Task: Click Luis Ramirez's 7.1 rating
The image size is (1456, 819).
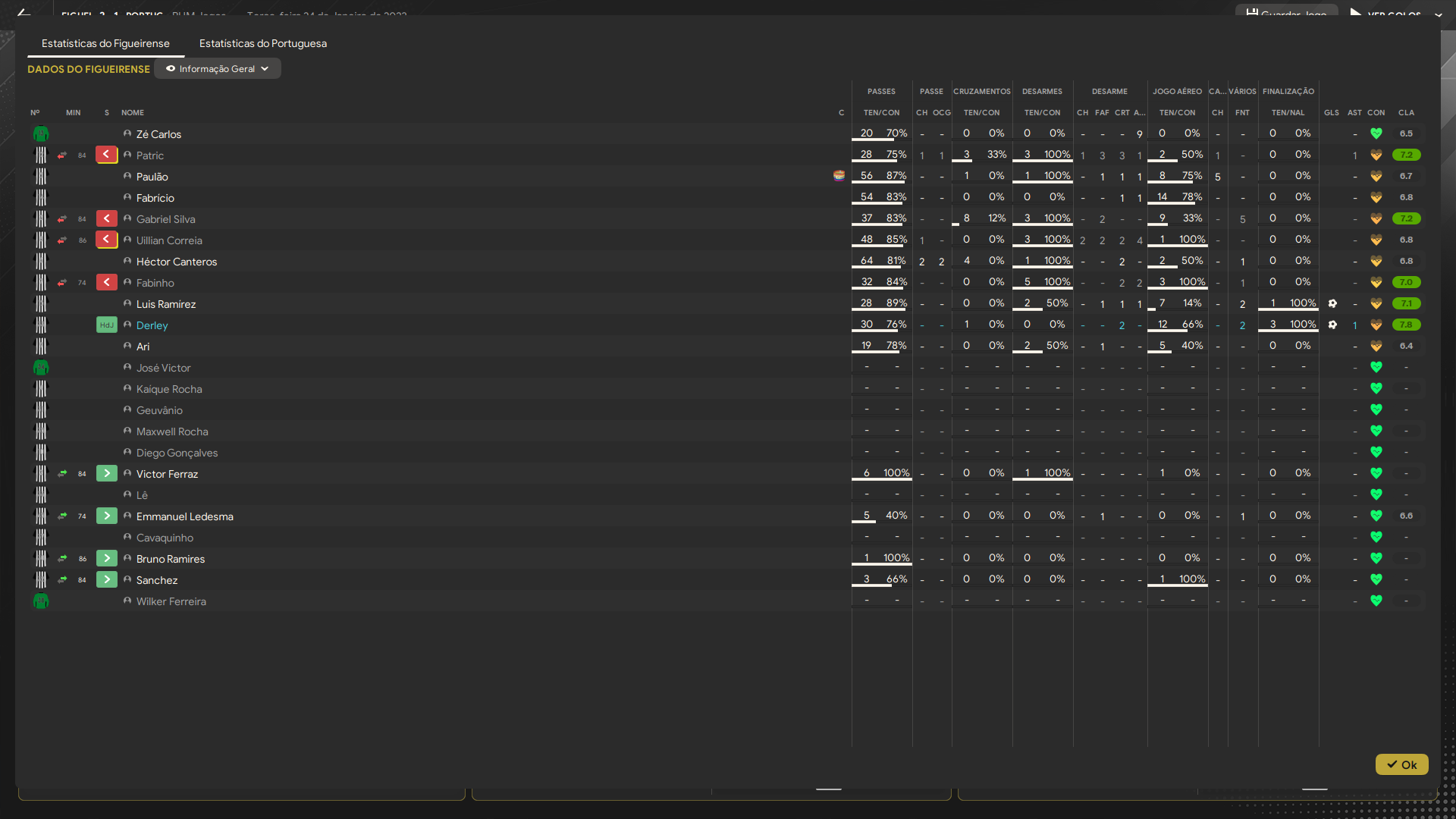Action: [x=1406, y=303]
